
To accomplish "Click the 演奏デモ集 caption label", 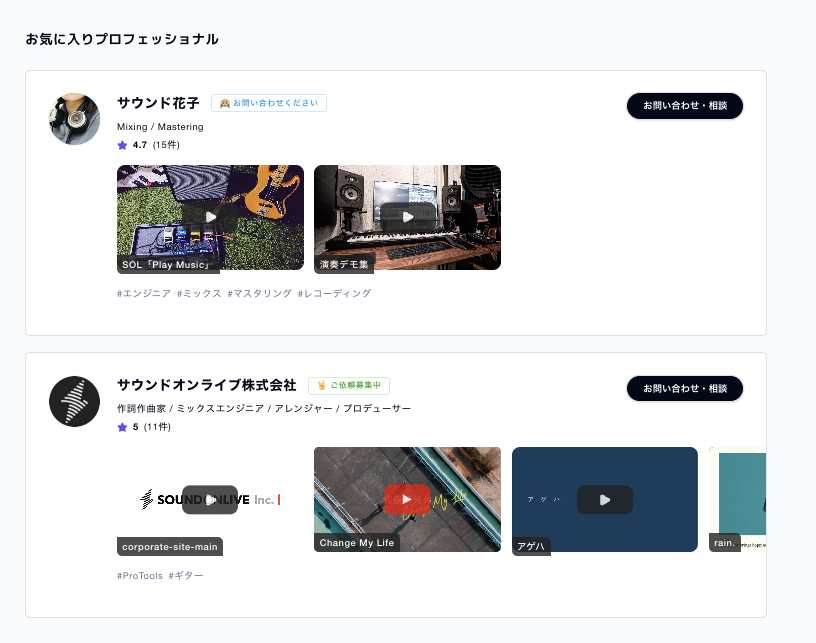I will [x=344, y=265].
